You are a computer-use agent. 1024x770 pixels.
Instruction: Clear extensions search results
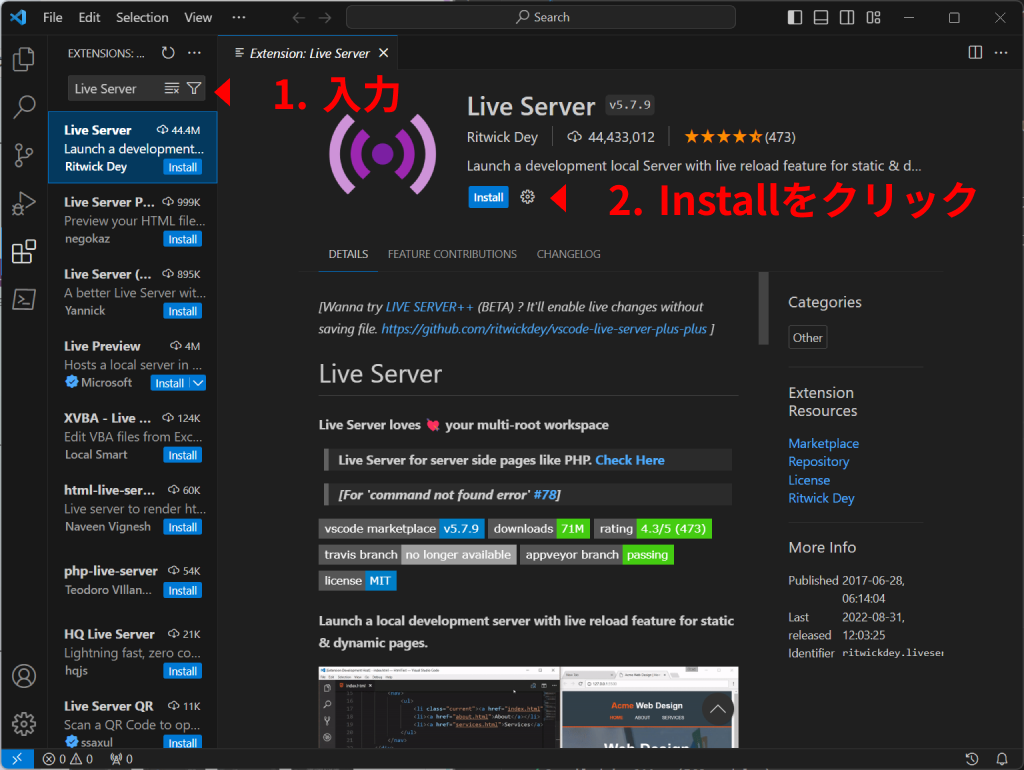(172, 88)
